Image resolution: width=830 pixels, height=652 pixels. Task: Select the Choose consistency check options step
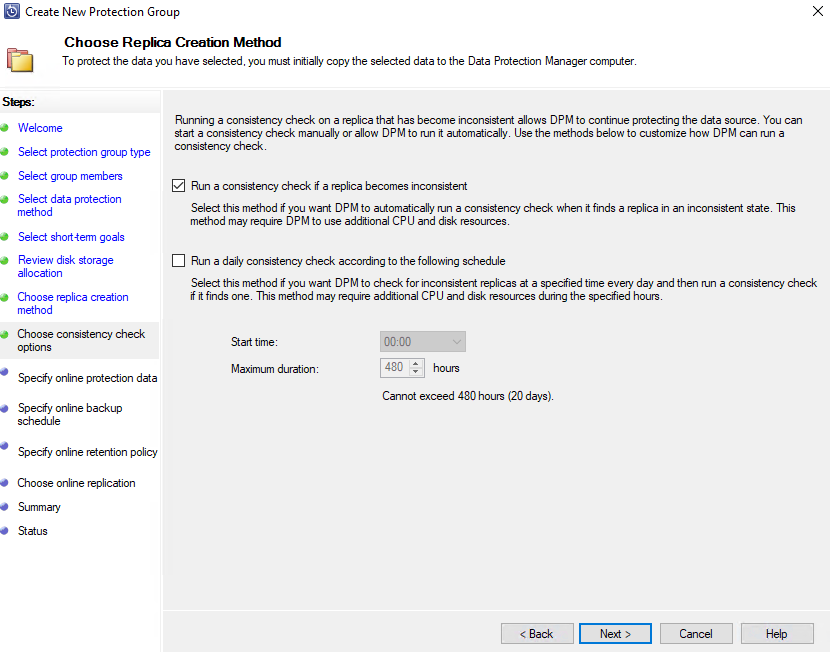(81, 340)
